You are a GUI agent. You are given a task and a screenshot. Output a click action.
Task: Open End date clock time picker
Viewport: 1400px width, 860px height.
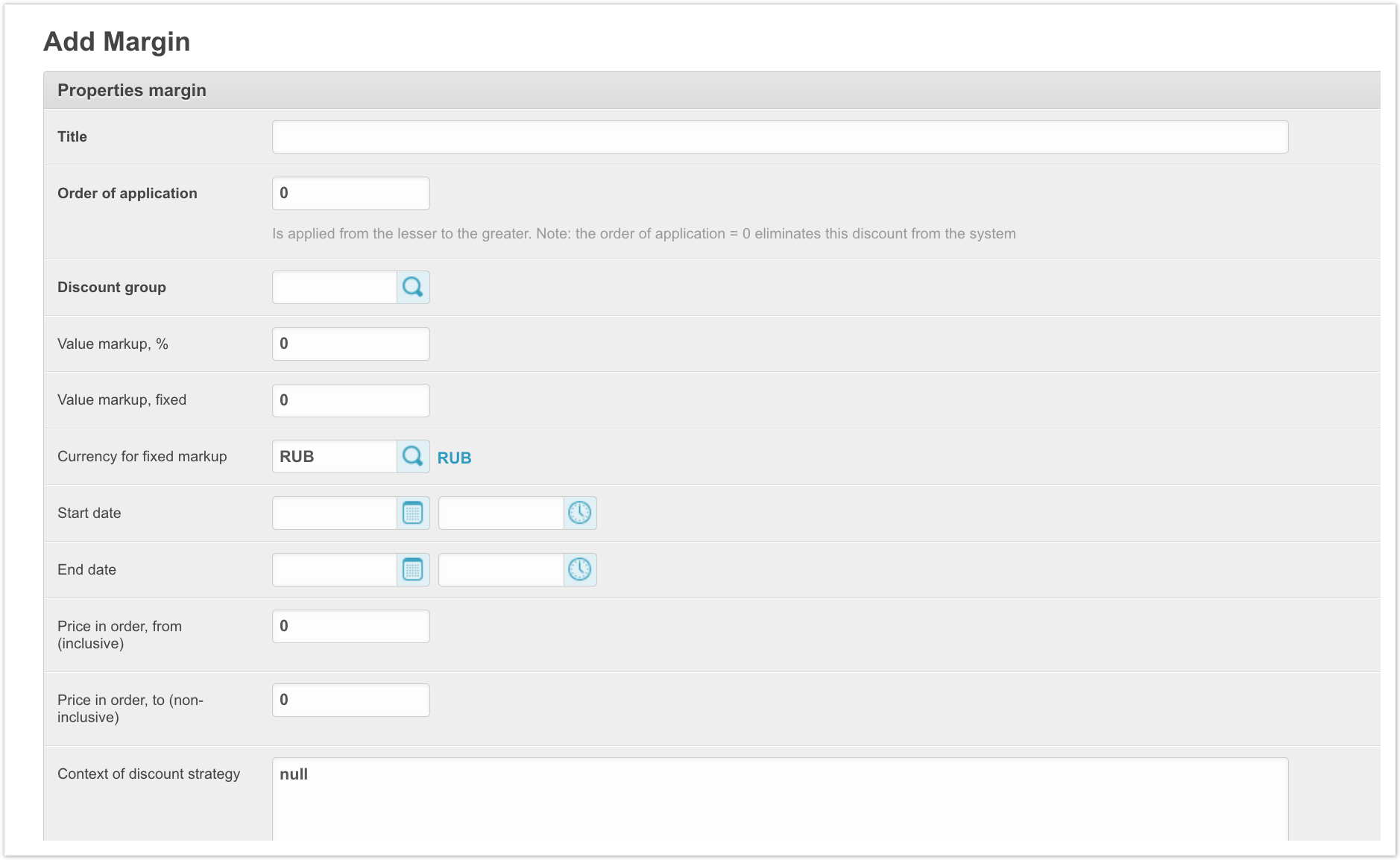point(579,569)
